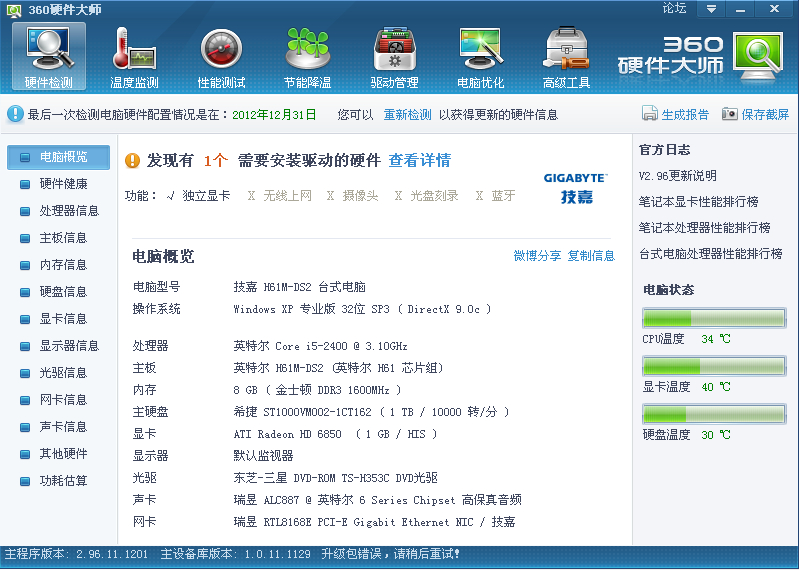Open 驱动管理 driver management
The image size is (799, 570).
394,57
